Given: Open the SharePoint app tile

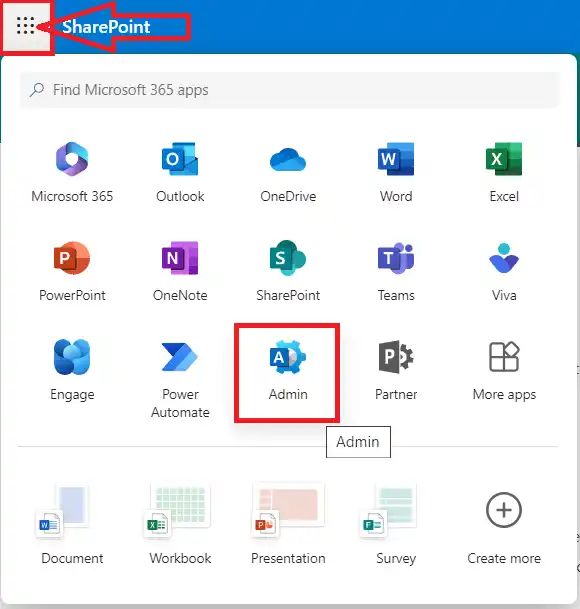Looking at the screenshot, I should [288, 272].
